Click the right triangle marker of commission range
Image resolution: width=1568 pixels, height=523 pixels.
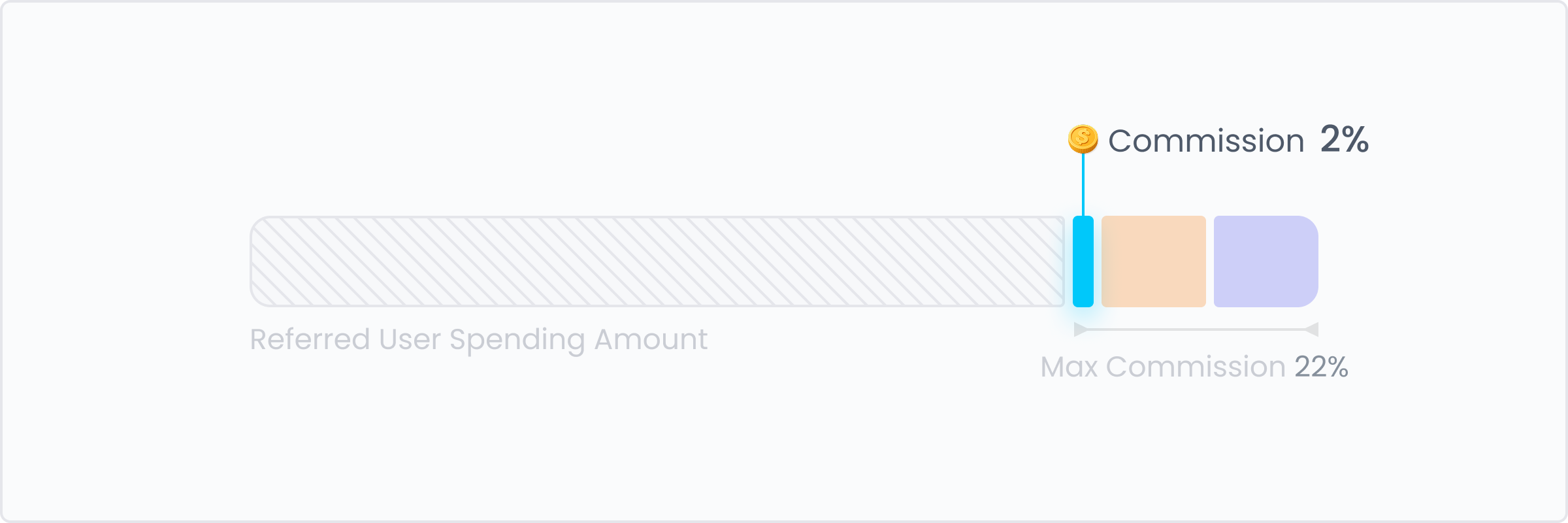pos(1311,329)
